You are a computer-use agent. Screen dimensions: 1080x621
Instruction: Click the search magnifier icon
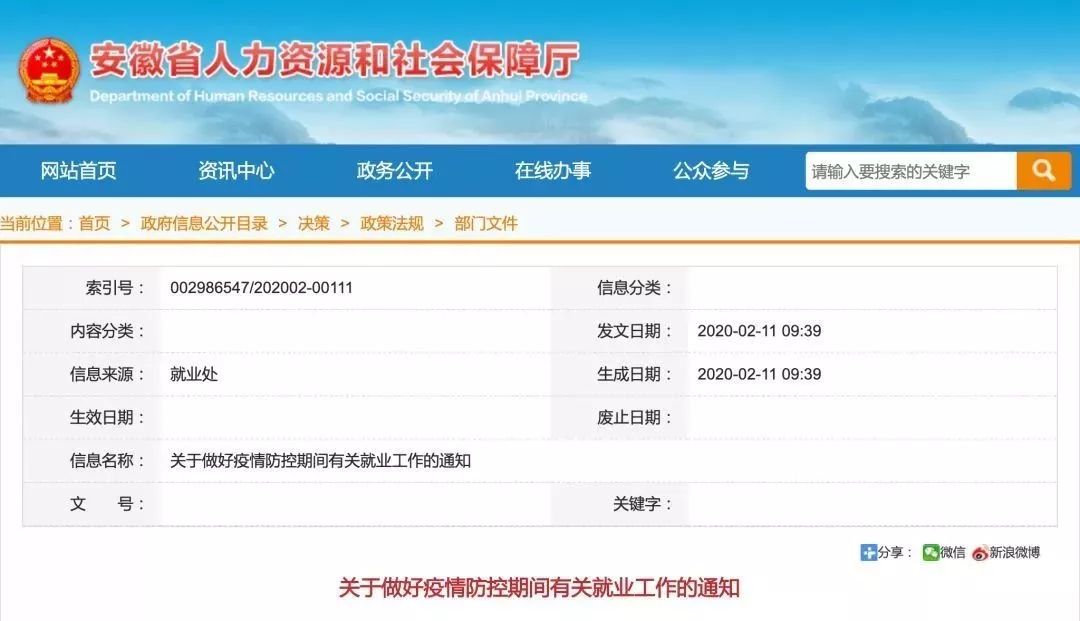1043,171
